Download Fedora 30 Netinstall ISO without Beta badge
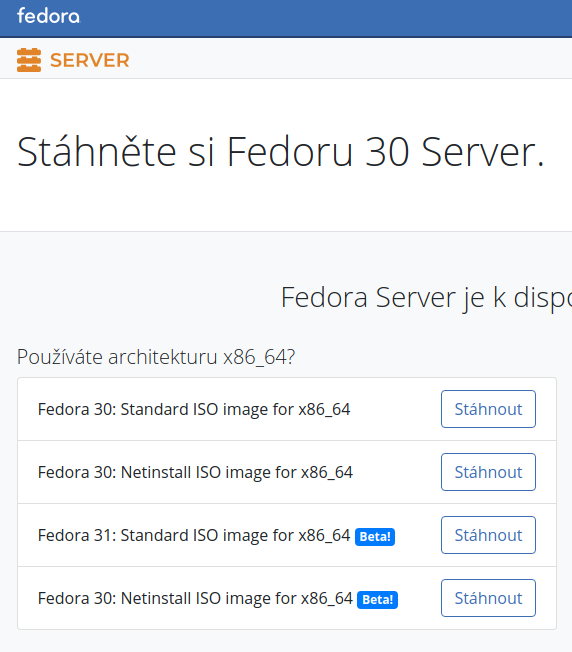The width and height of the screenshot is (572, 652). pyautogui.click(x=488, y=472)
